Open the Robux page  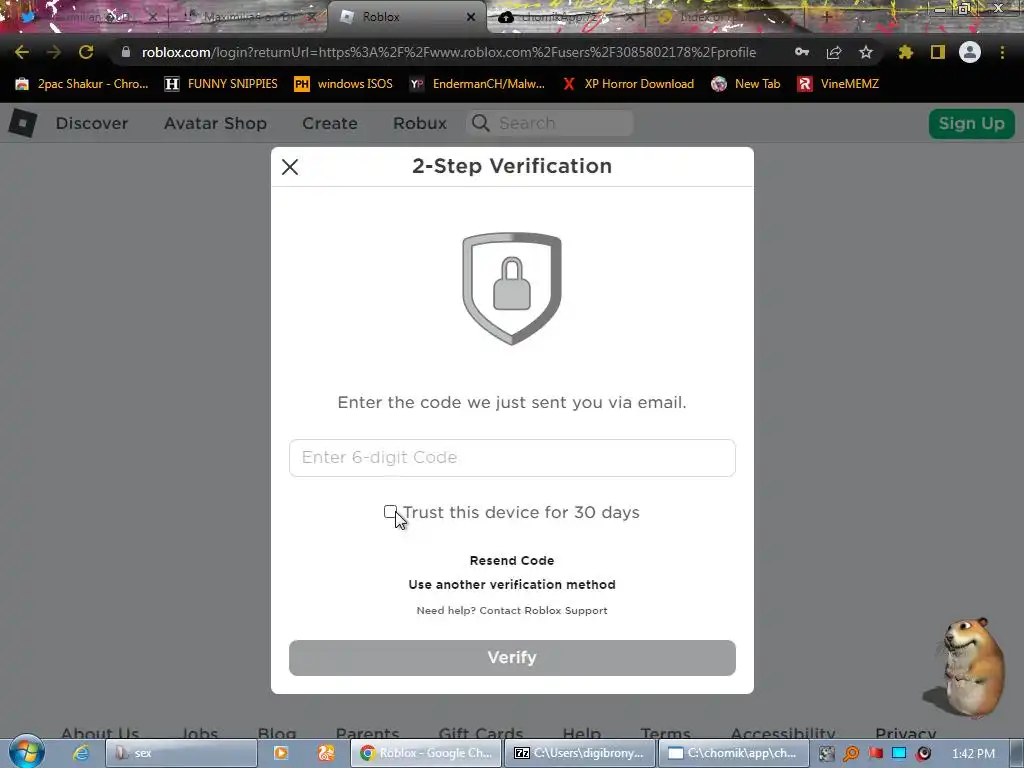pyautogui.click(x=420, y=123)
